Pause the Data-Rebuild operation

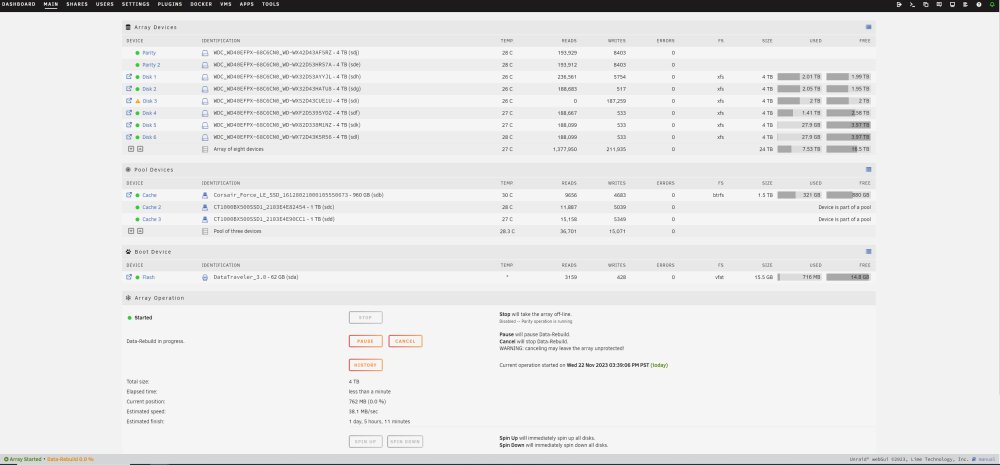pos(365,341)
